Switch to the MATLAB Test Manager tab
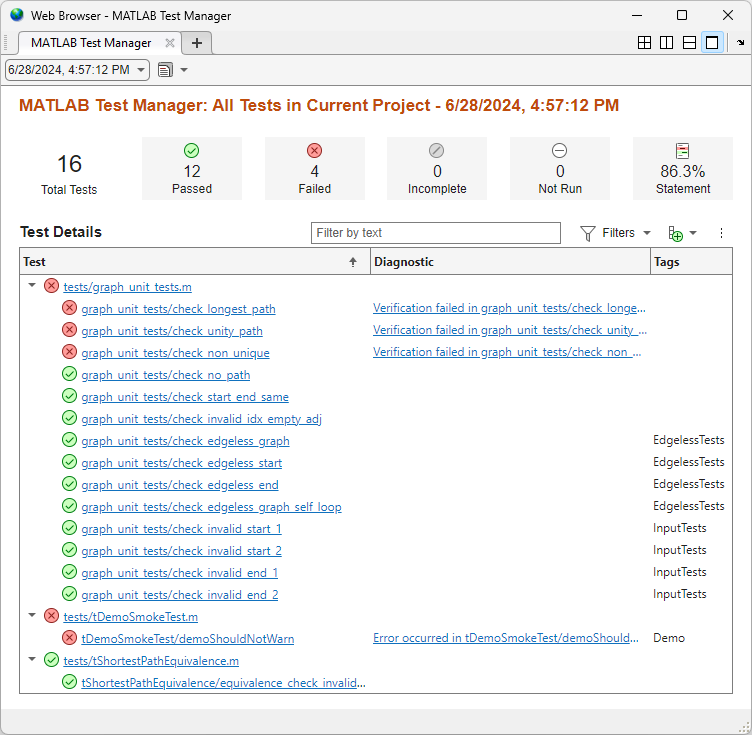The image size is (752, 735). point(90,43)
